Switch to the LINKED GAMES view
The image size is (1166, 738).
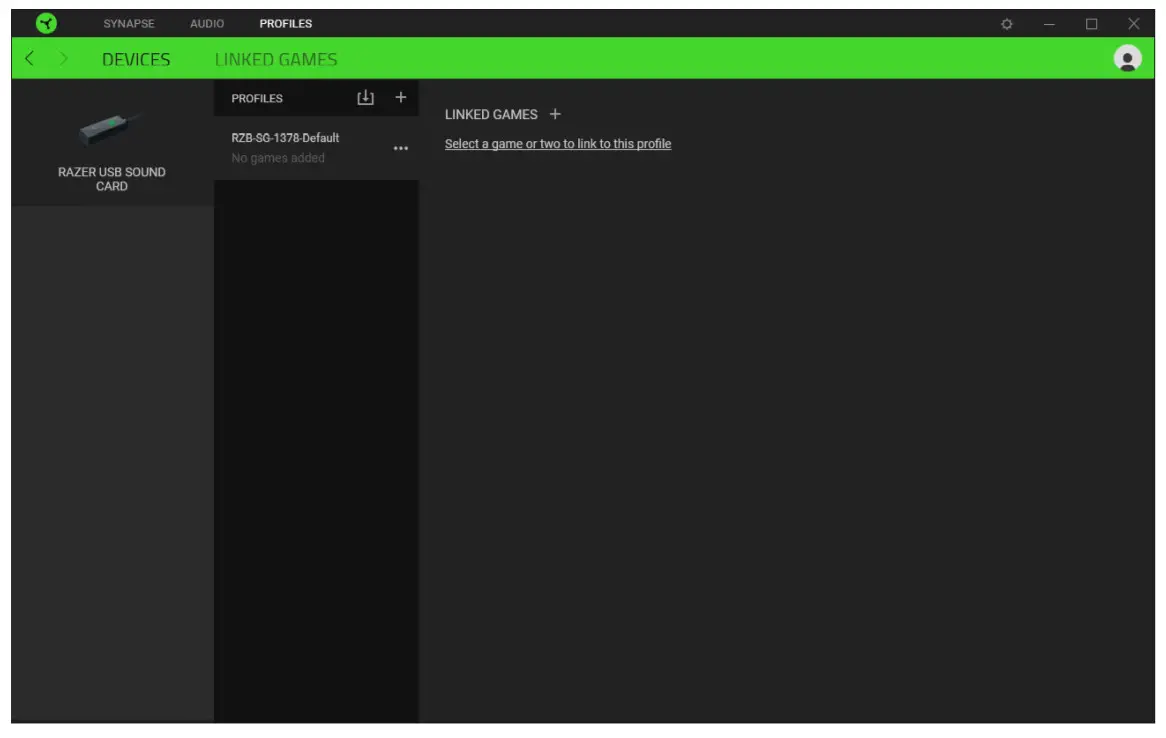coord(277,59)
